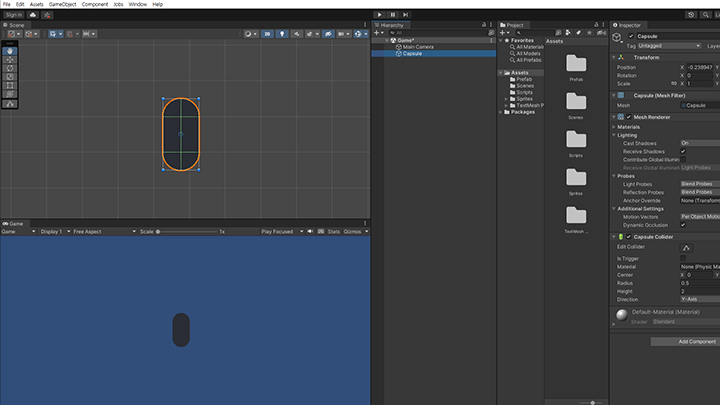Select the Rotate tool in Scene

(x=10, y=69)
